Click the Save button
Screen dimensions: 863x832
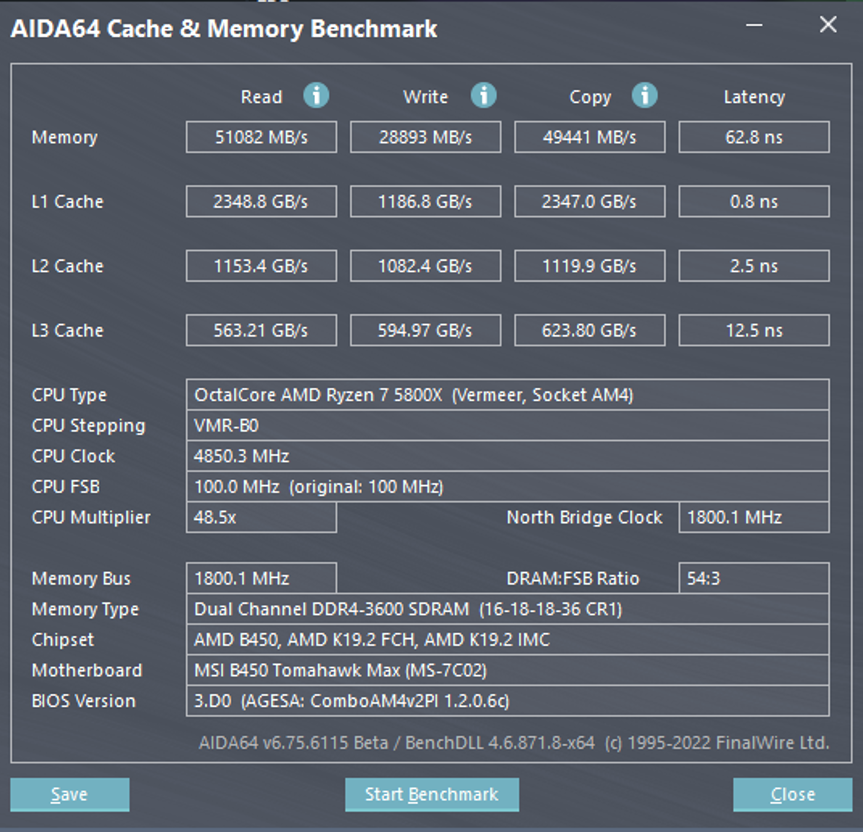(69, 794)
